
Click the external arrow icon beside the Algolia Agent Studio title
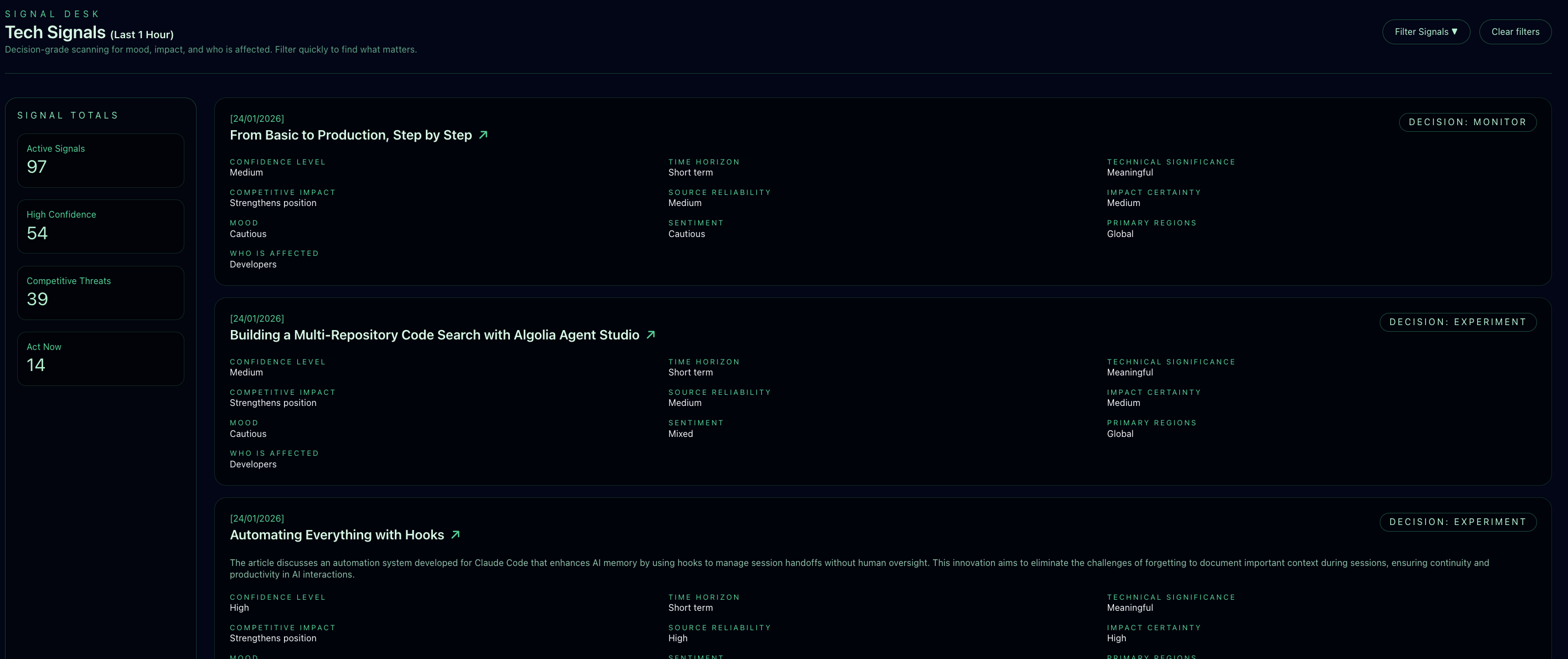650,334
